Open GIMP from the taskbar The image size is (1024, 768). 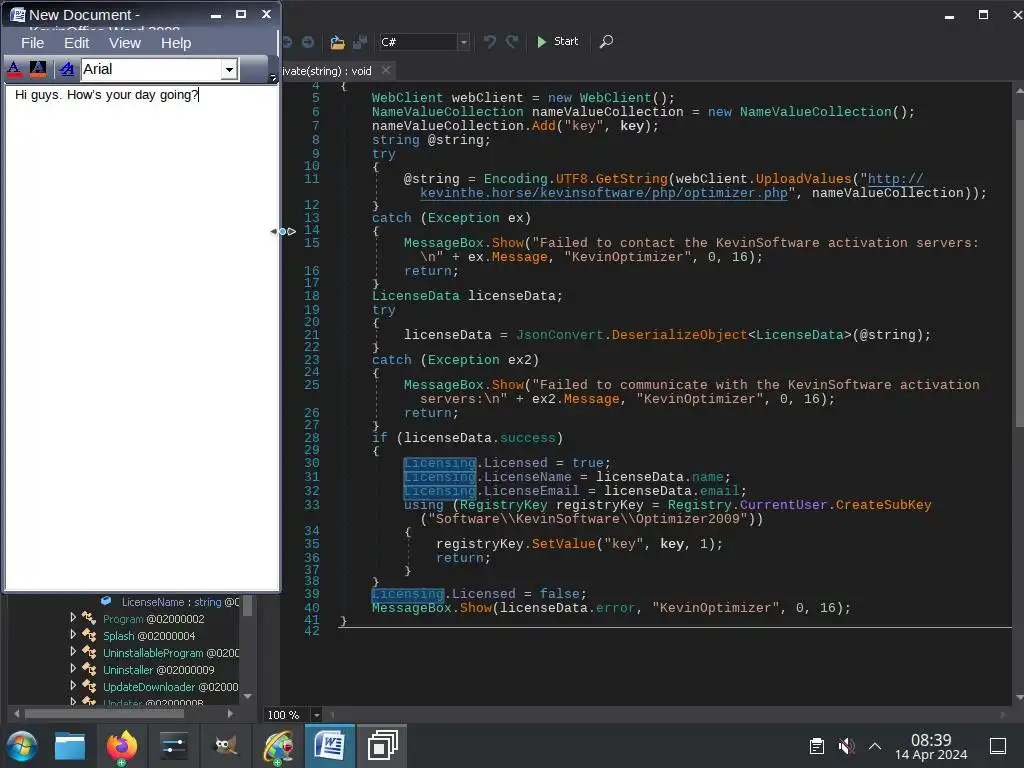225,746
